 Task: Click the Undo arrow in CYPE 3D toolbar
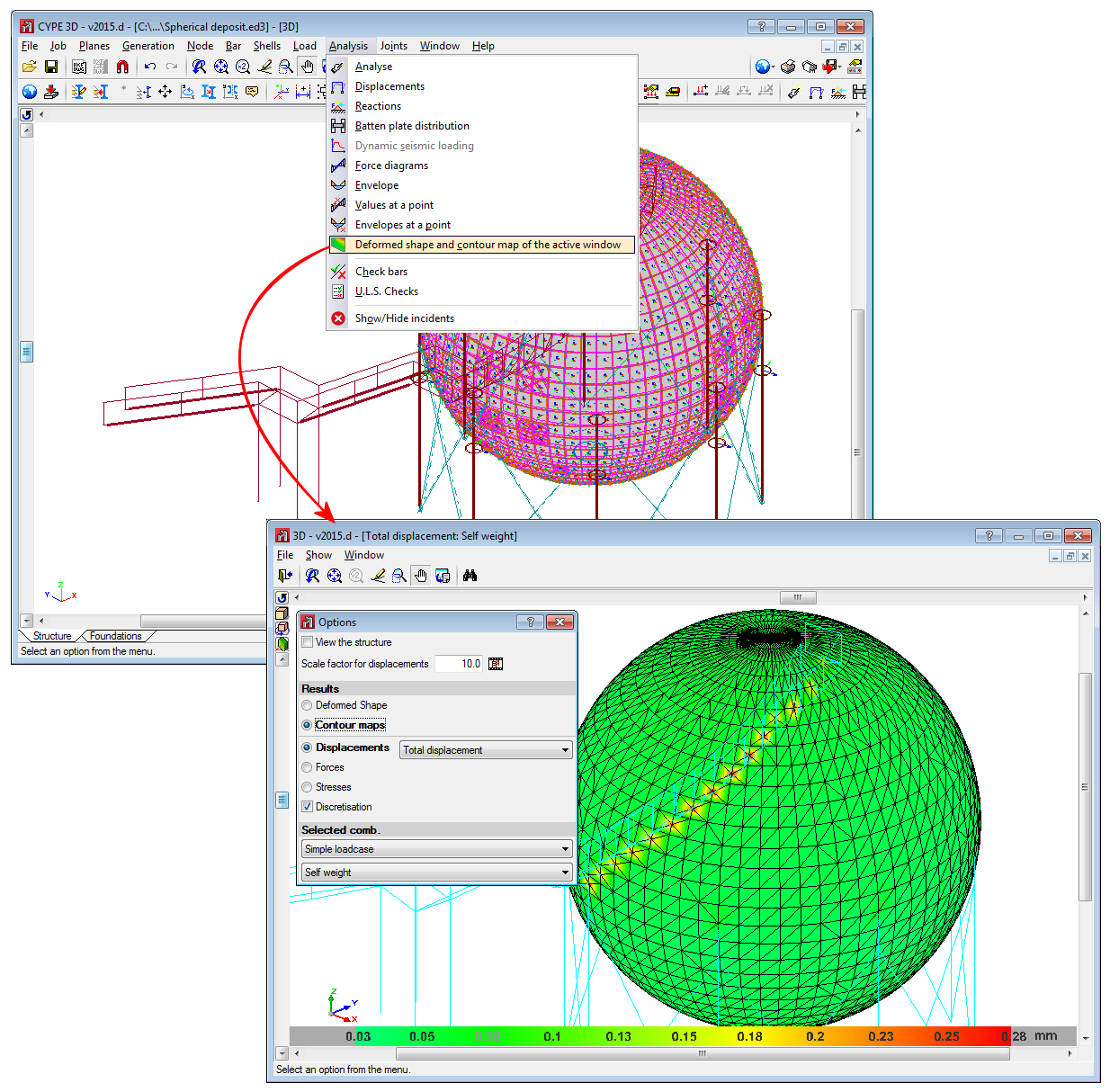[x=149, y=67]
